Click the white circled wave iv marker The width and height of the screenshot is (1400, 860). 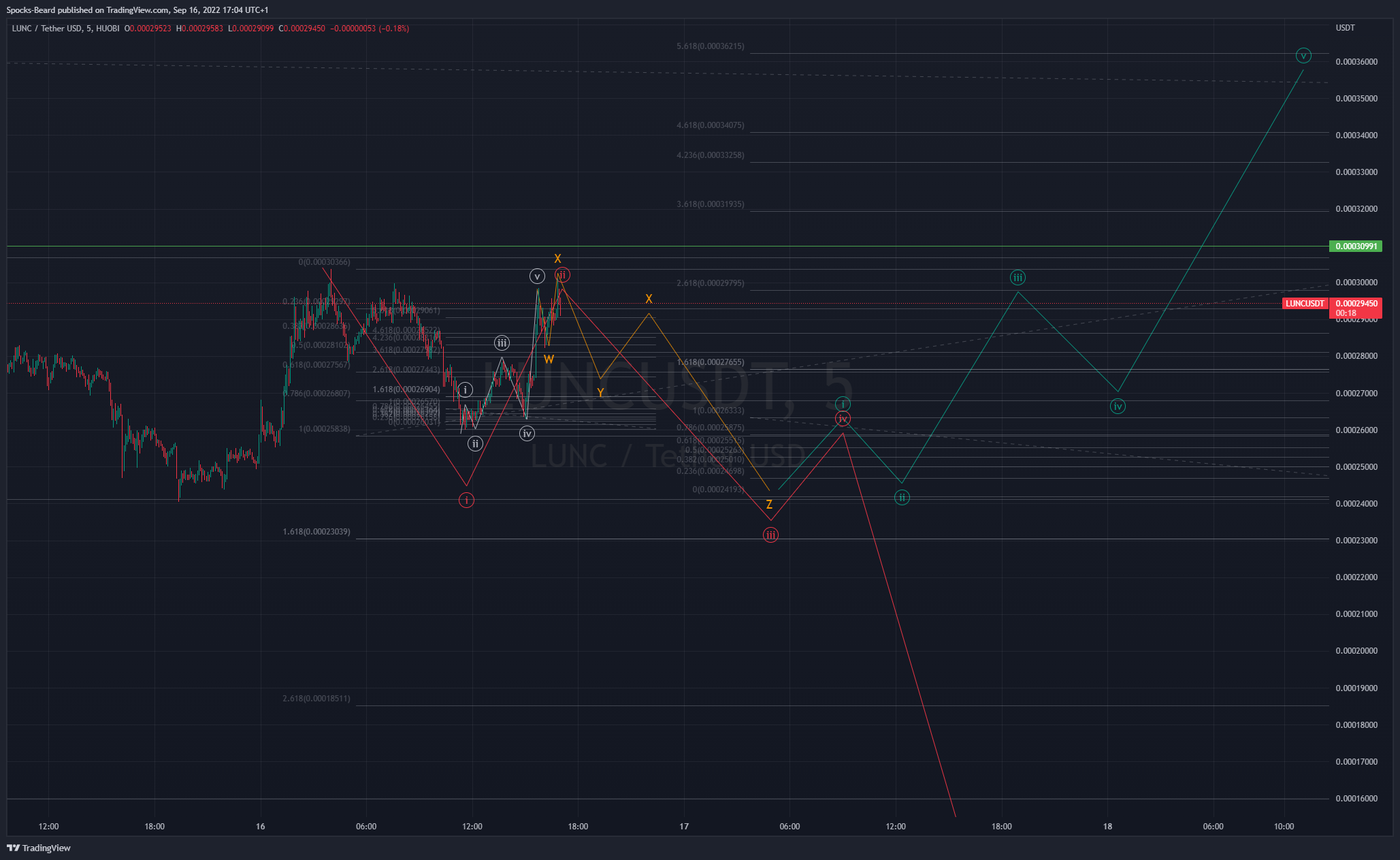(527, 434)
